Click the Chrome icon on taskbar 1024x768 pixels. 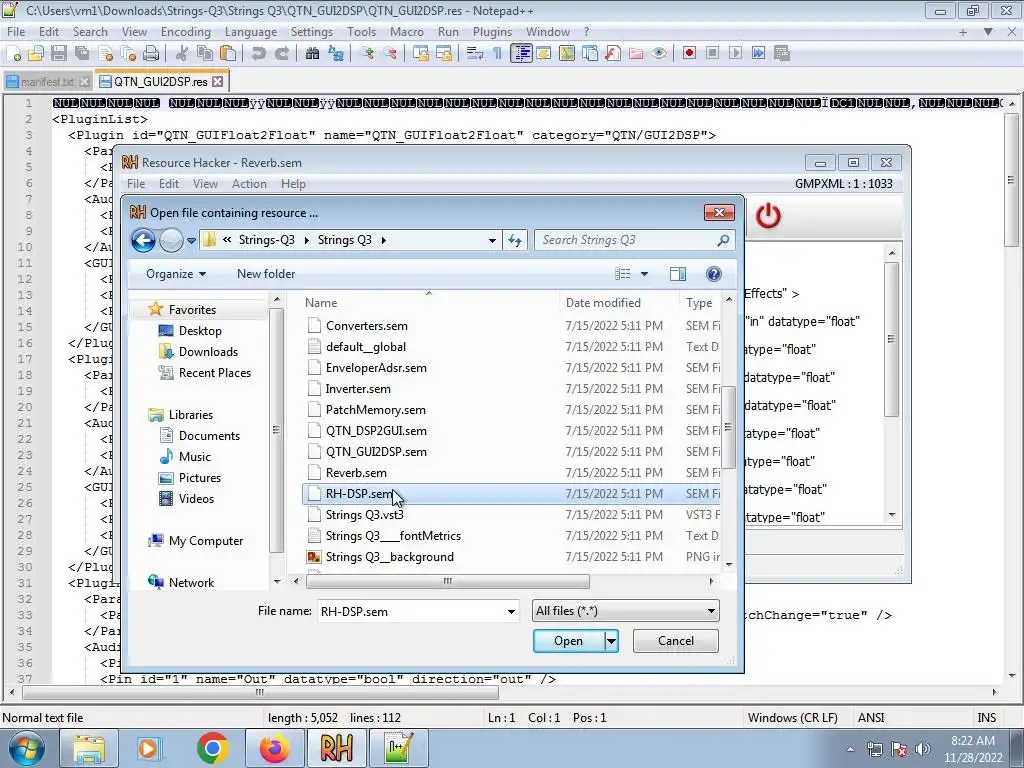tap(212, 748)
